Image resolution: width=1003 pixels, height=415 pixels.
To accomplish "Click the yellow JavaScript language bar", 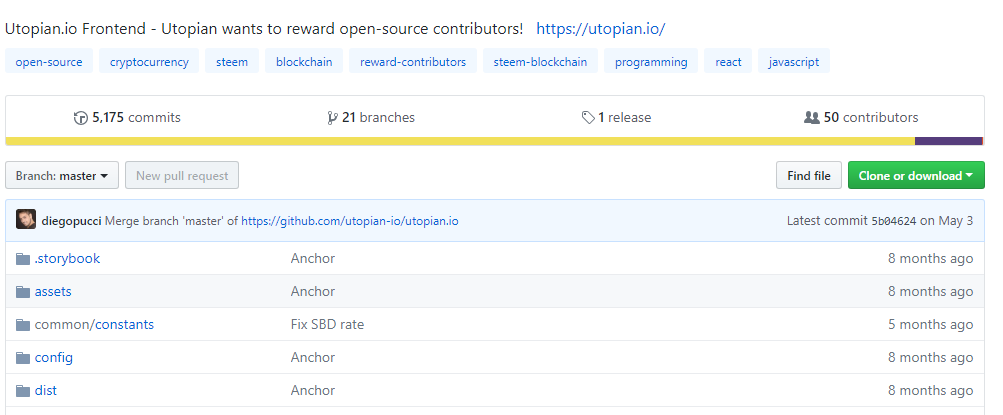I will click(x=460, y=141).
